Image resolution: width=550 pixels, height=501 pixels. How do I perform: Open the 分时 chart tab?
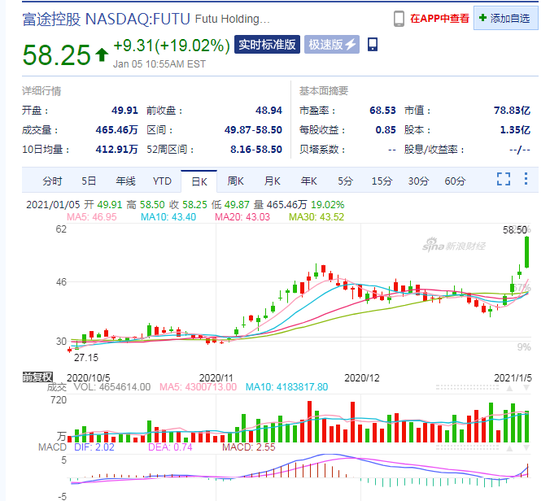52,181
